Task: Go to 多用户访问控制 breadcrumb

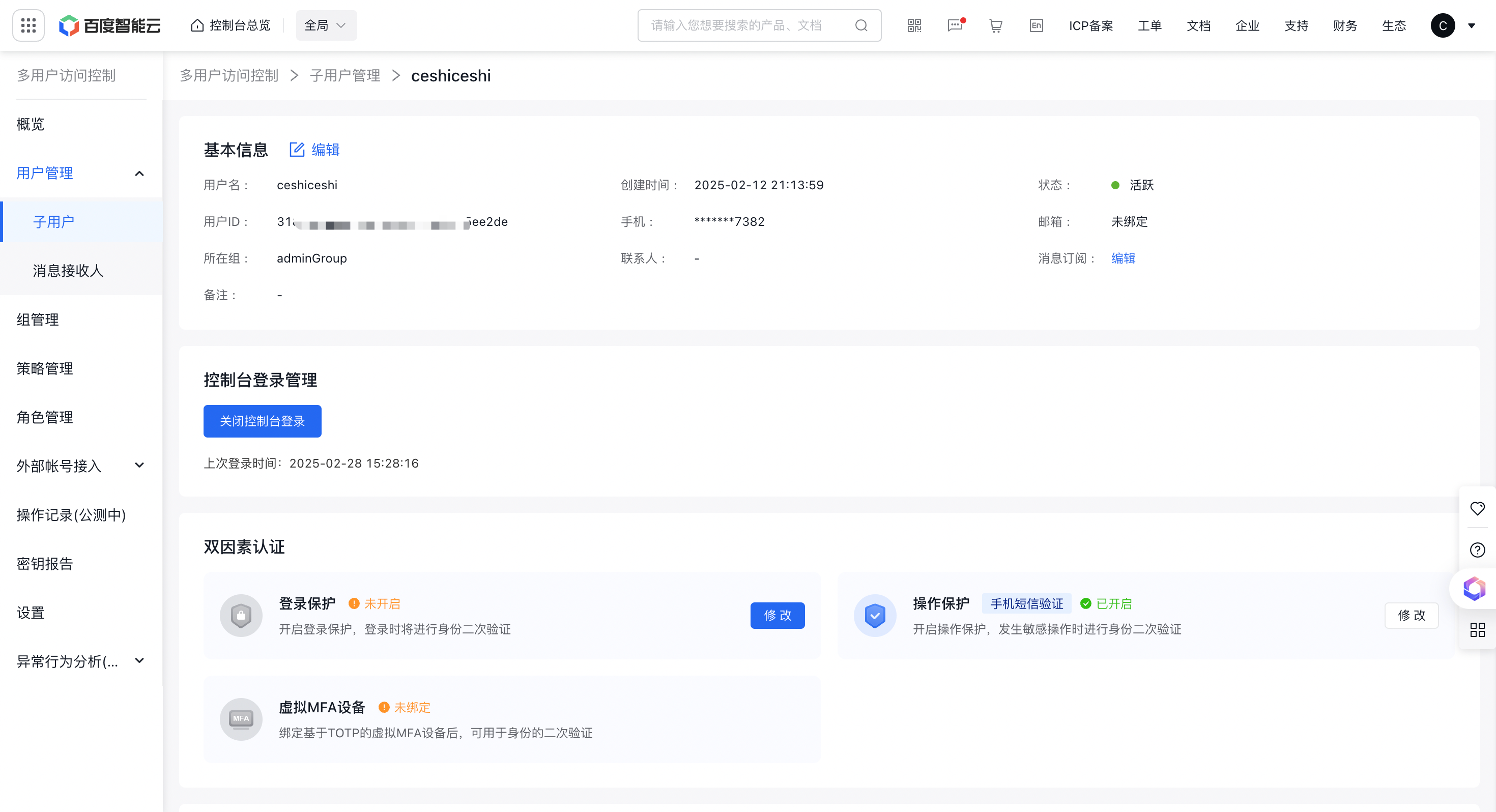Action: [229, 75]
